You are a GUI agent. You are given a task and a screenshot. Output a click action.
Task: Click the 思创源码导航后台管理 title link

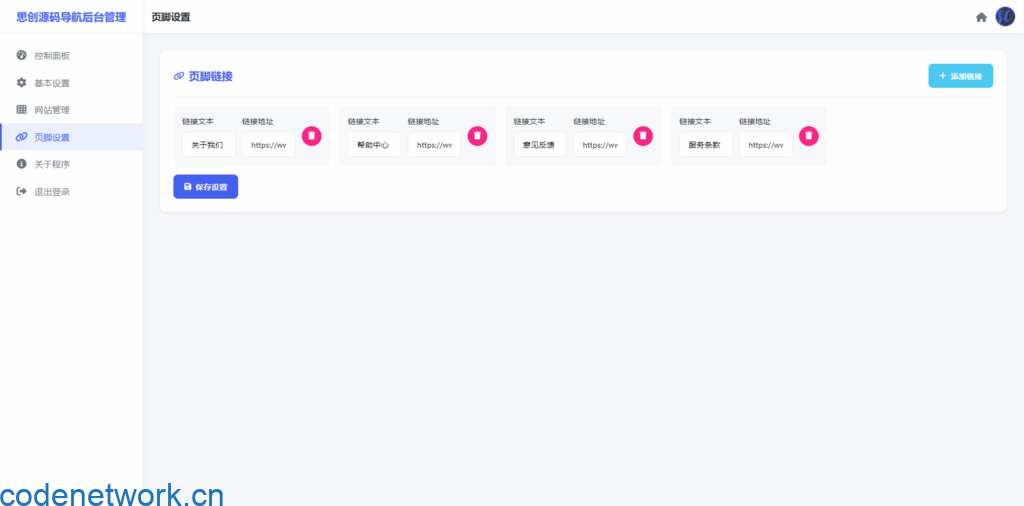(x=71, y=17)
